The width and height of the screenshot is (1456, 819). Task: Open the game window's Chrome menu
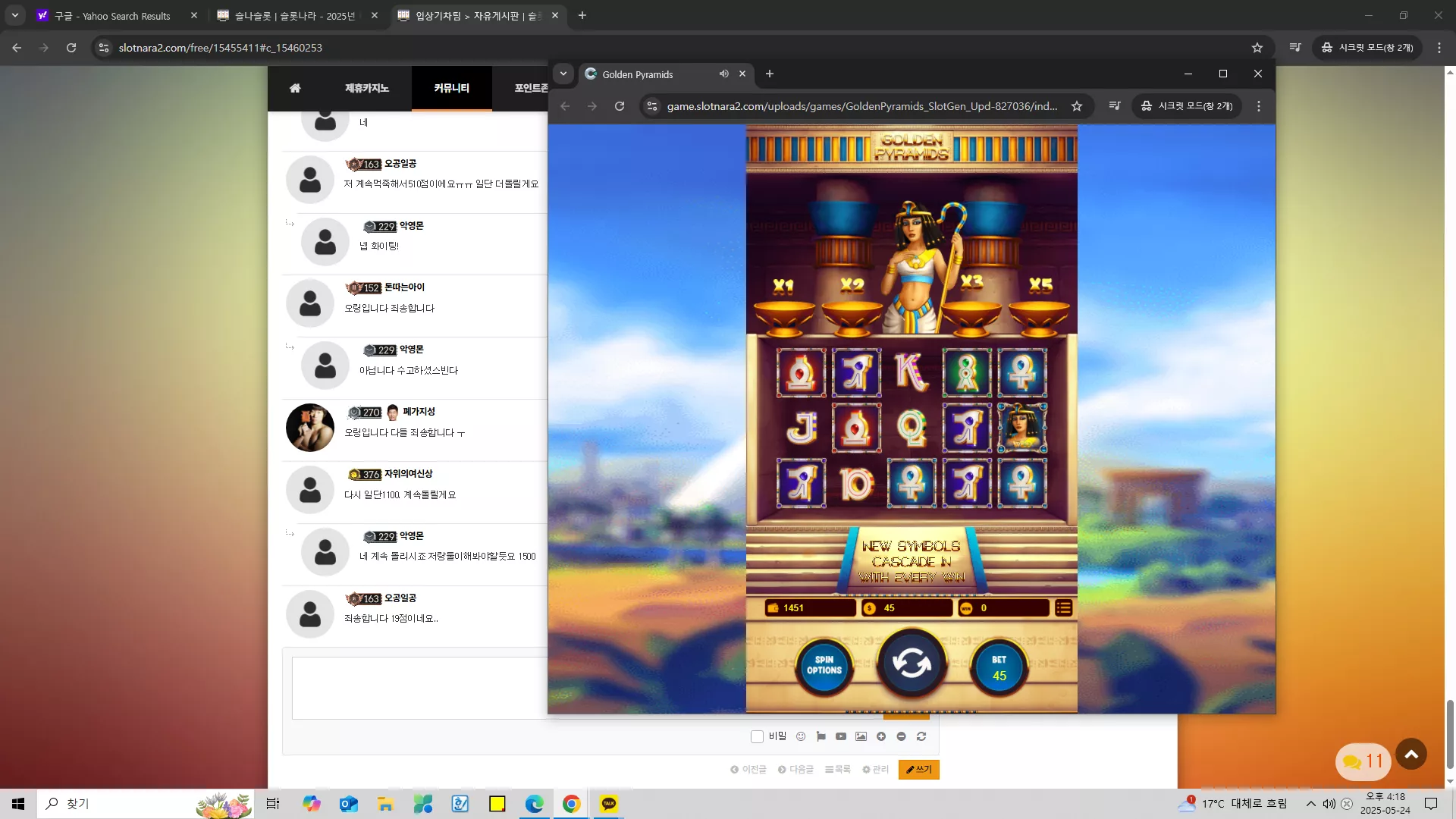[x=1259, y=106]
